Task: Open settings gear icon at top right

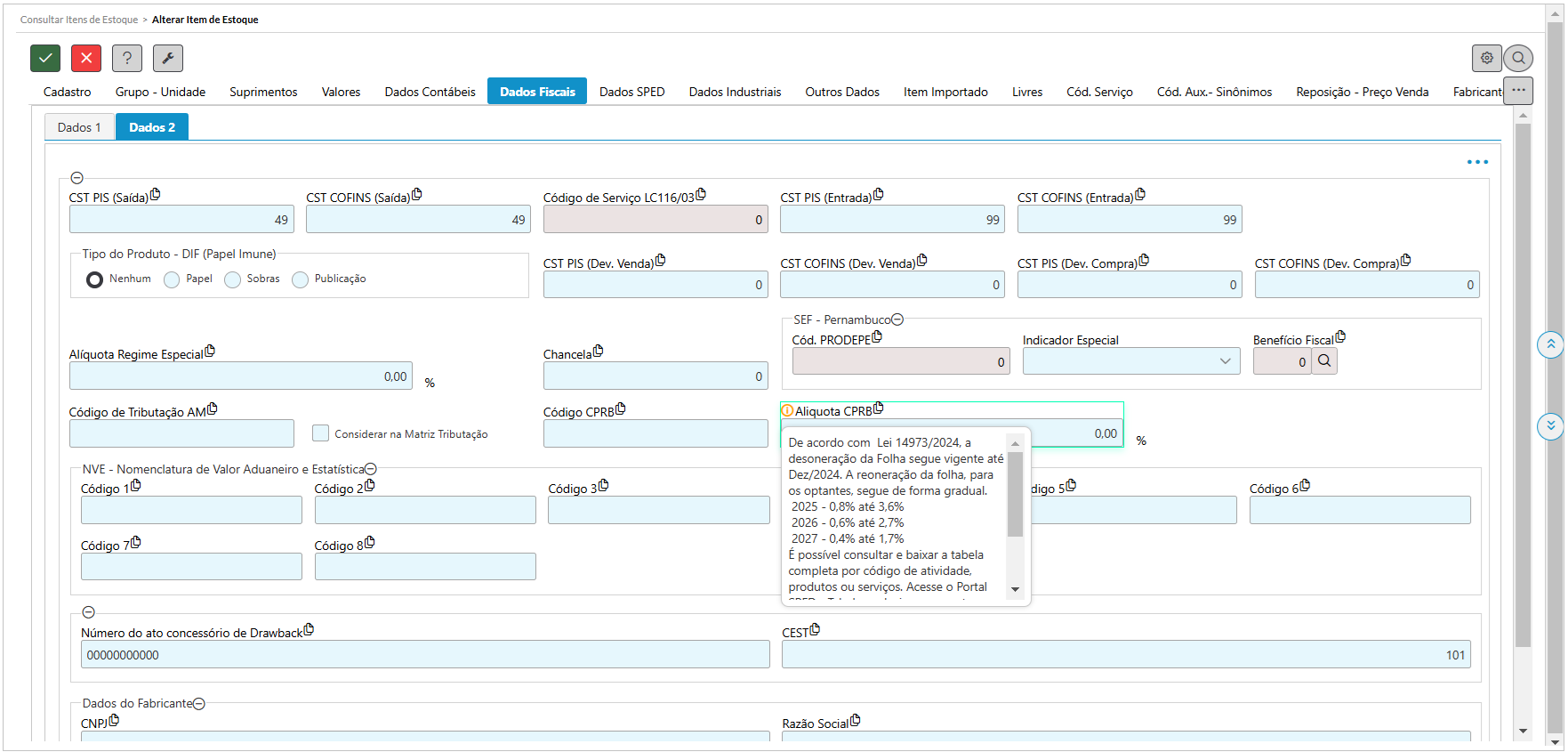Action: tap(1486, 58)
